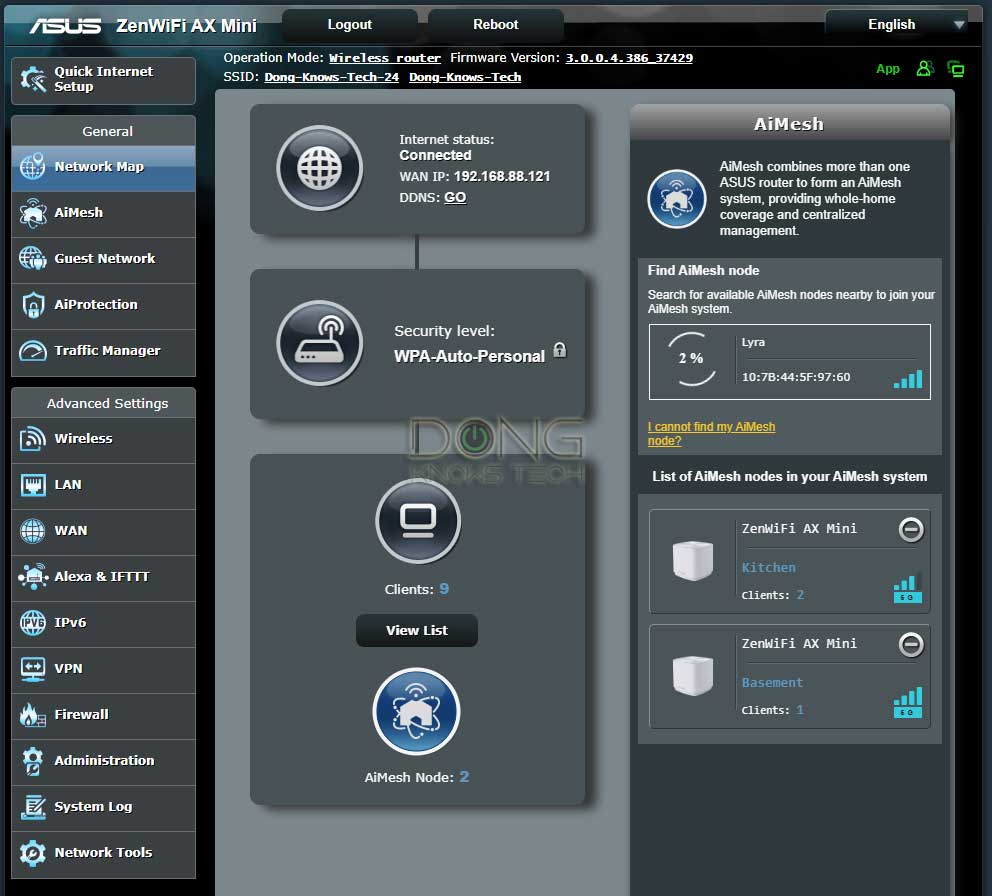Click the ASUS logo in header
The width and height of the screenshot is (992, 896).
point(65,25)
